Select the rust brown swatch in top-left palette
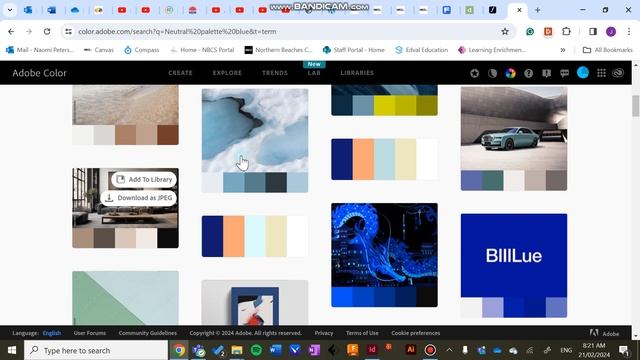 coord(168,135)
